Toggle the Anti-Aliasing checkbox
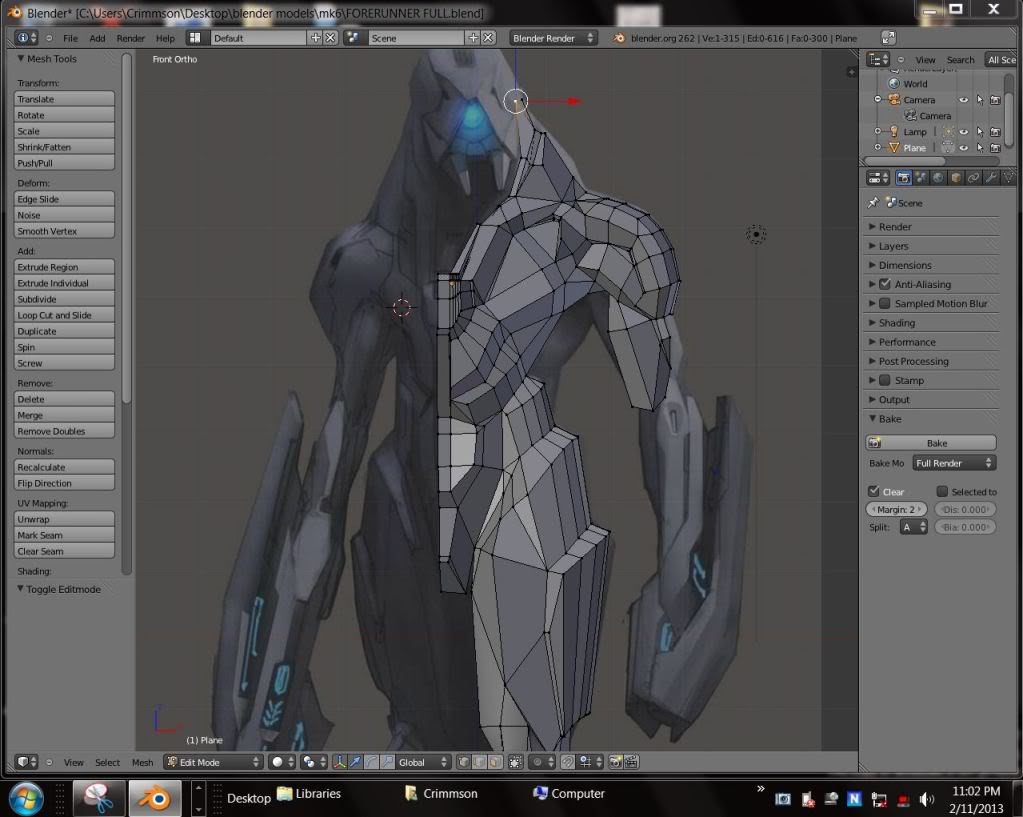The width and height of the screenshot is (1023, 817). 885,284
